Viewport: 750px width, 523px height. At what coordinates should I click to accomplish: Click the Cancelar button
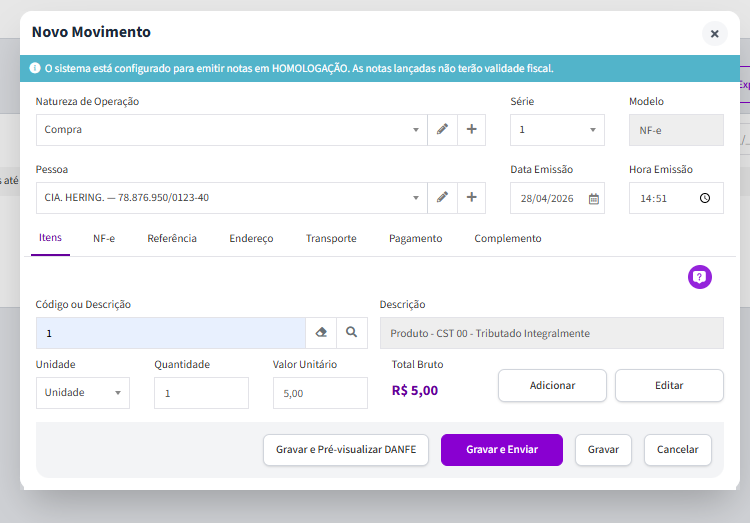pyautogui.click(x=677, y=450)
